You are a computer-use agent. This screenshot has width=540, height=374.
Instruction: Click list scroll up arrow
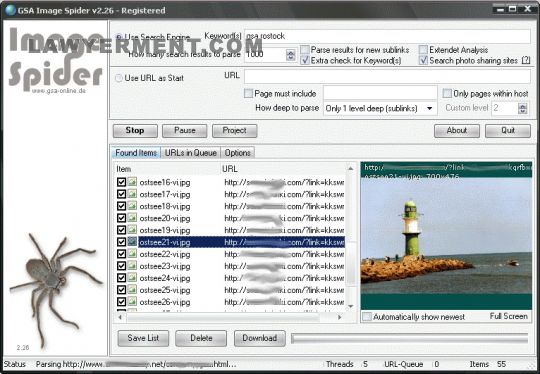pos(351,168)
